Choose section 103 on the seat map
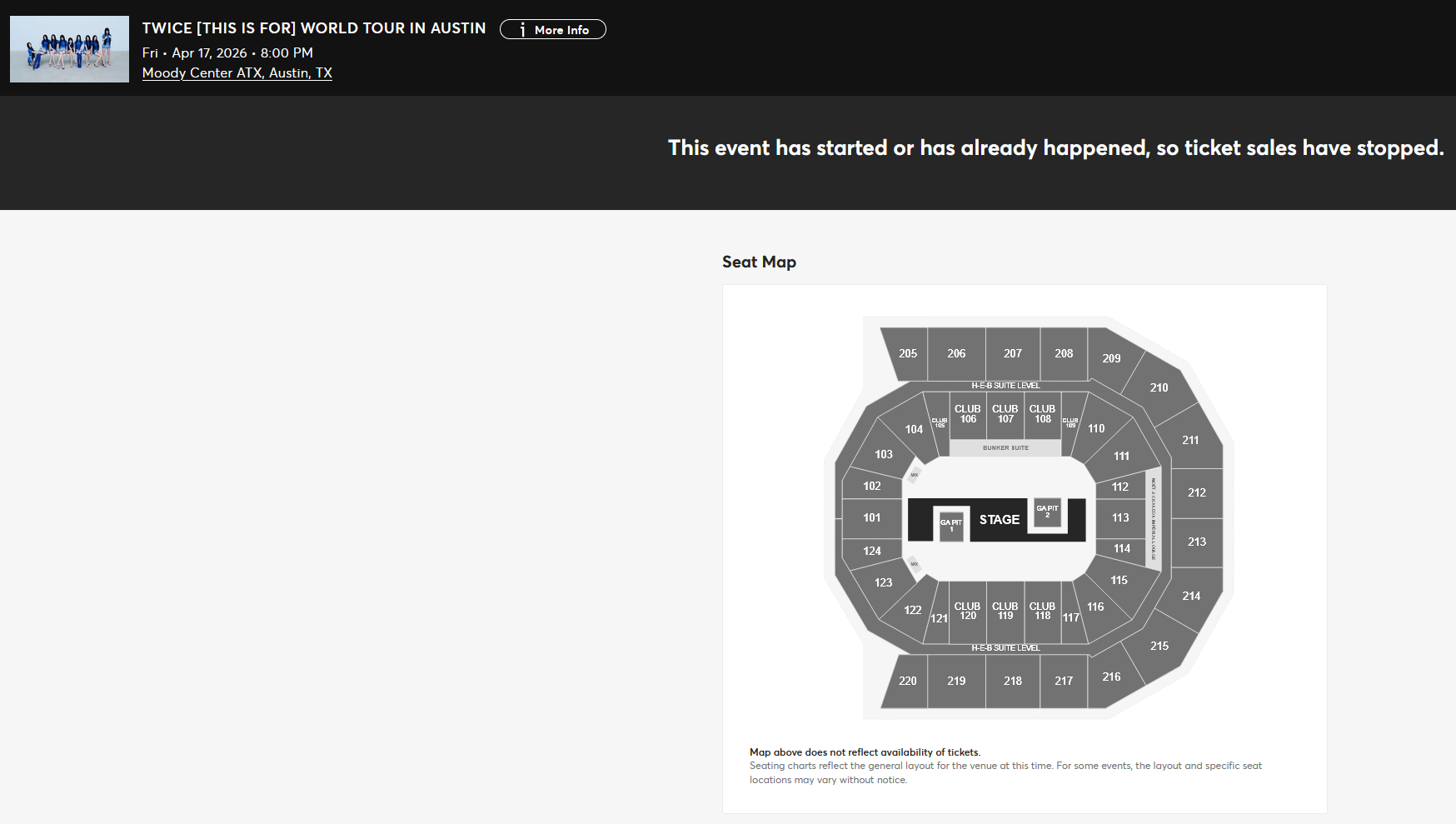Image resolution: width=1456 pixels, height=824 pixels. [x=883, y=455]
